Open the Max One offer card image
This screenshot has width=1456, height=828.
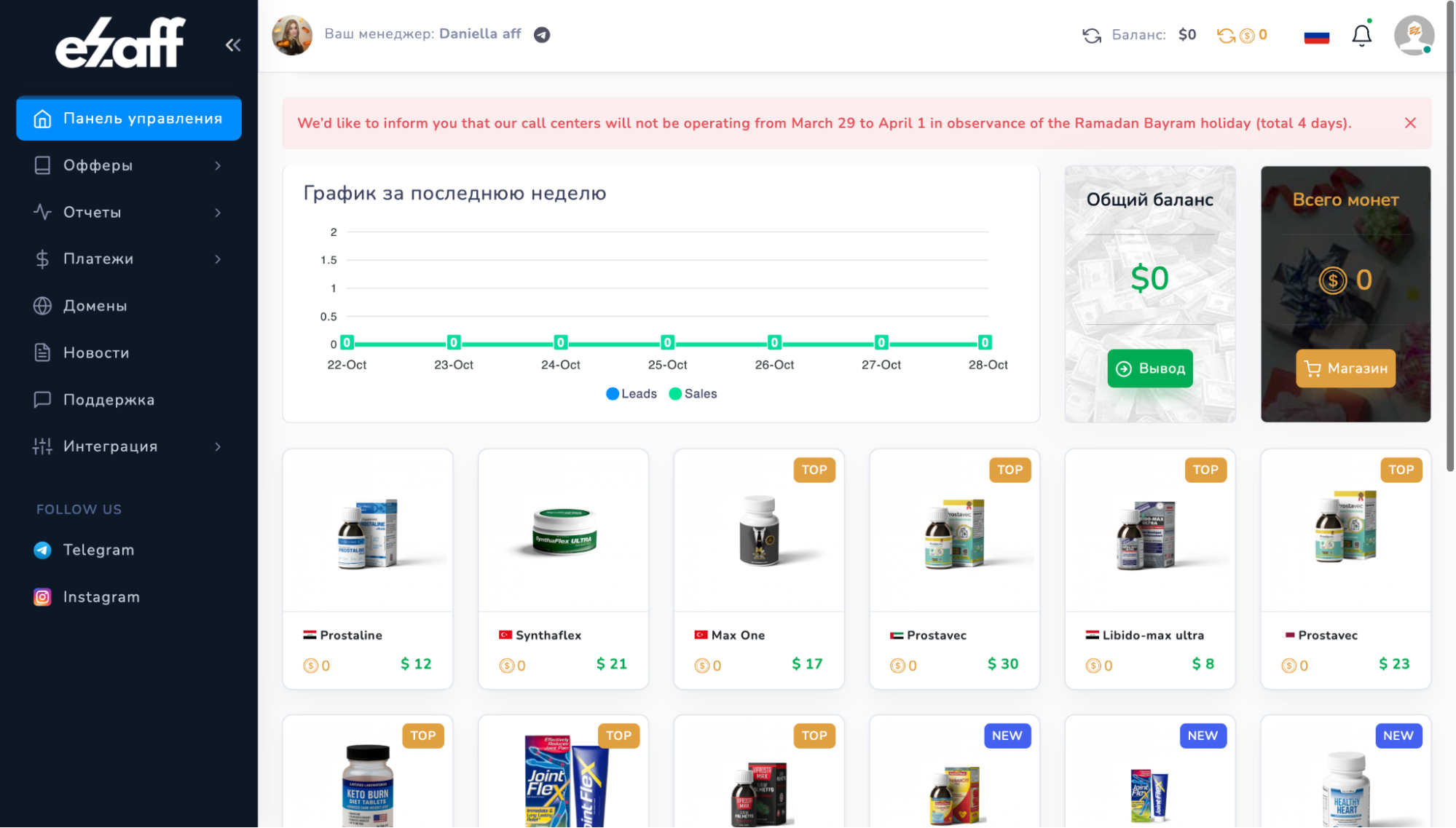click(759, 531)
